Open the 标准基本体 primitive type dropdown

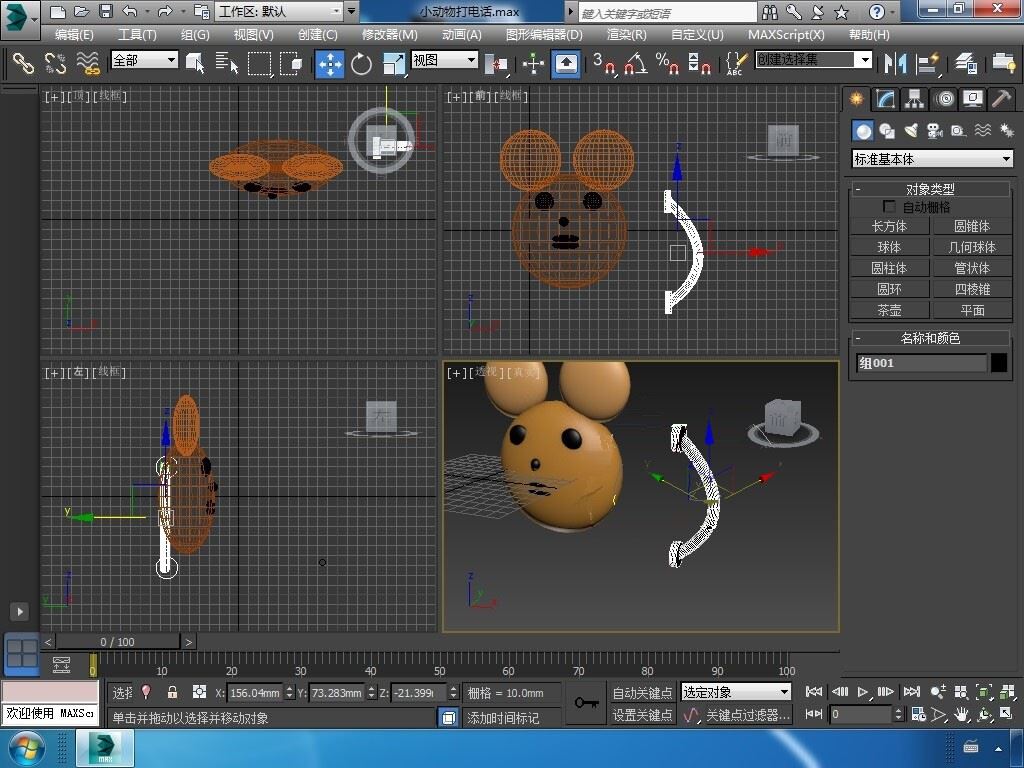[933, 159]
